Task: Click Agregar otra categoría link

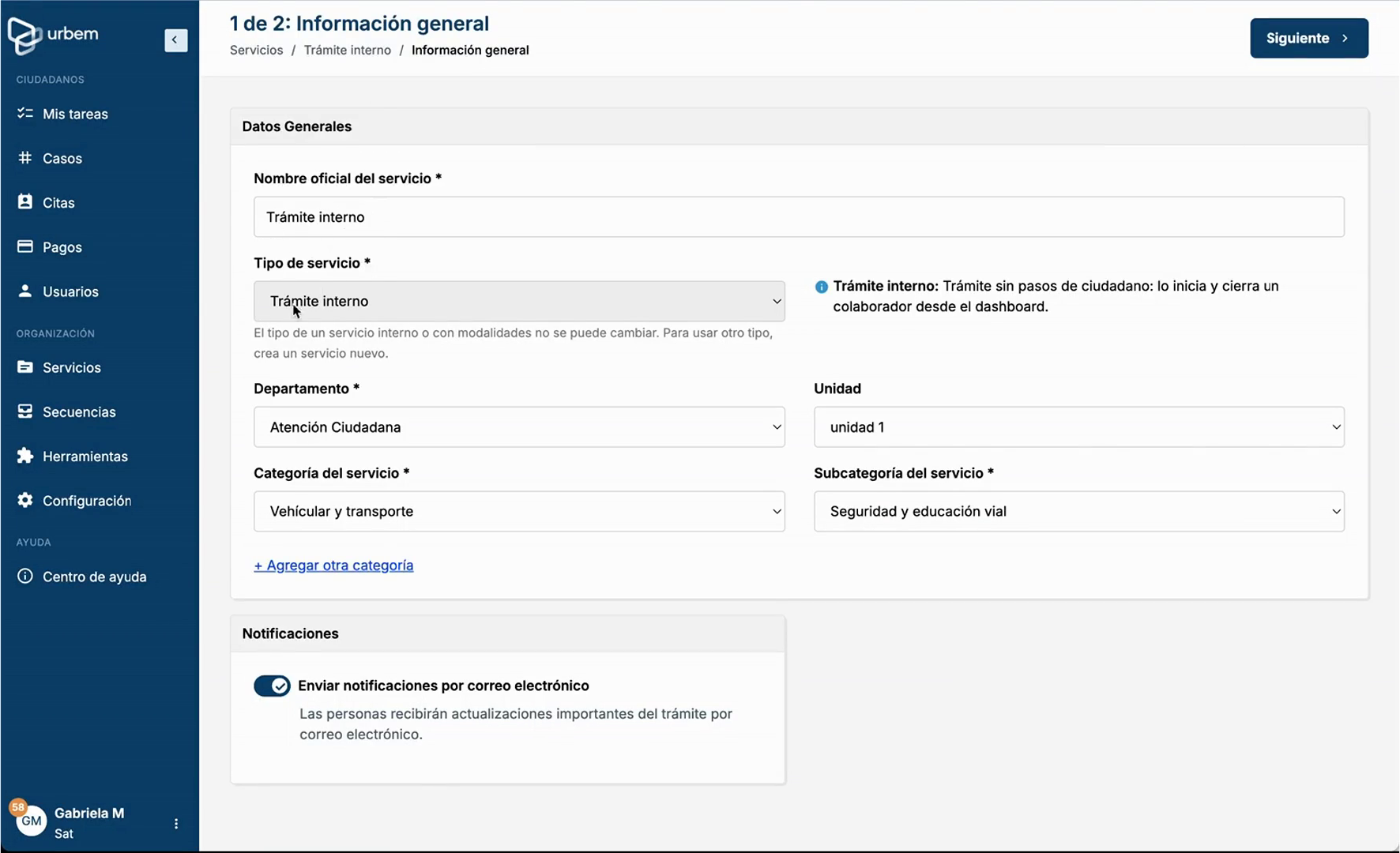Action: (x=333, y=565)
